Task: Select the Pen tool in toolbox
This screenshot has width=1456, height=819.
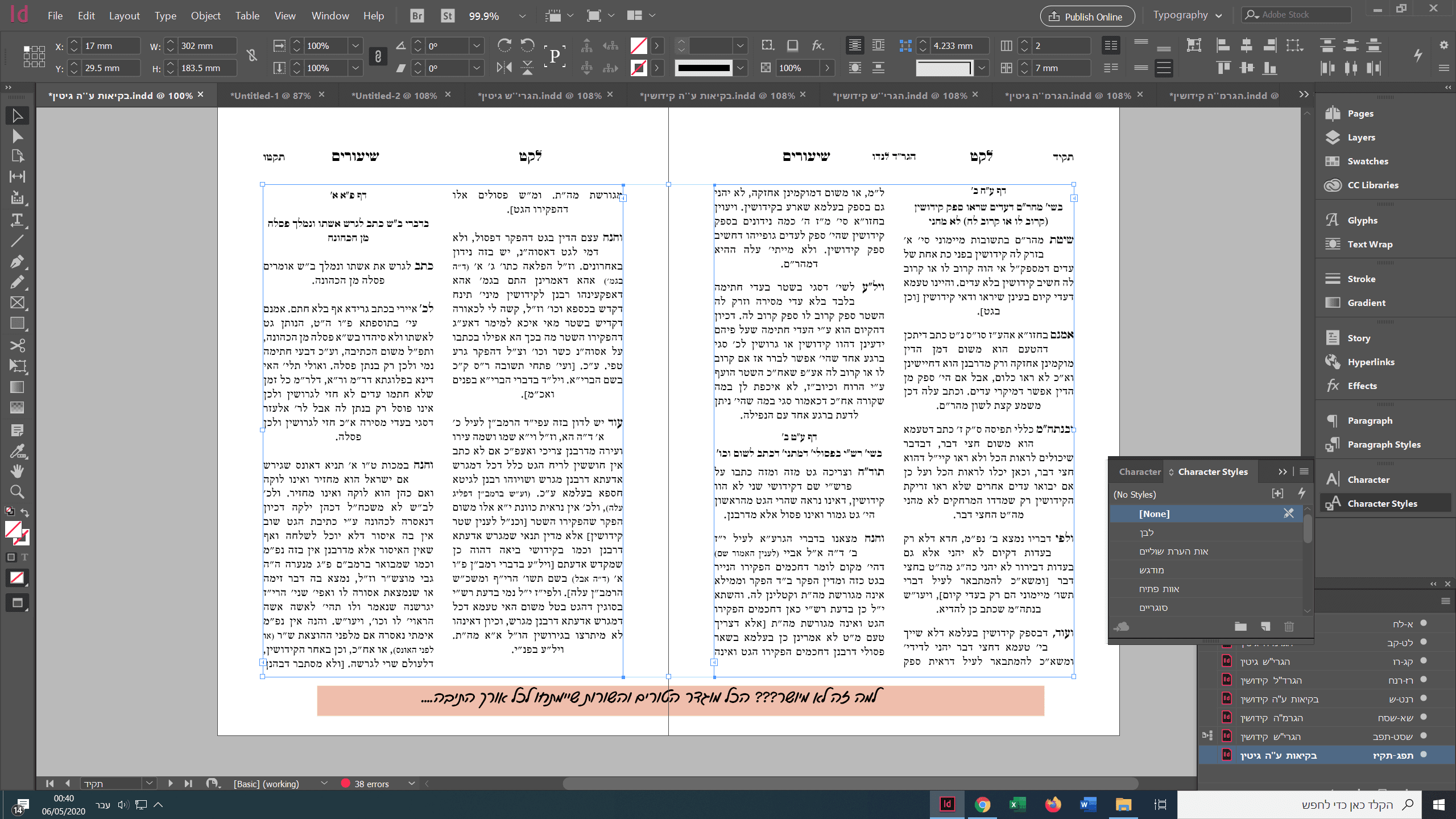Action: coord(17,262)
